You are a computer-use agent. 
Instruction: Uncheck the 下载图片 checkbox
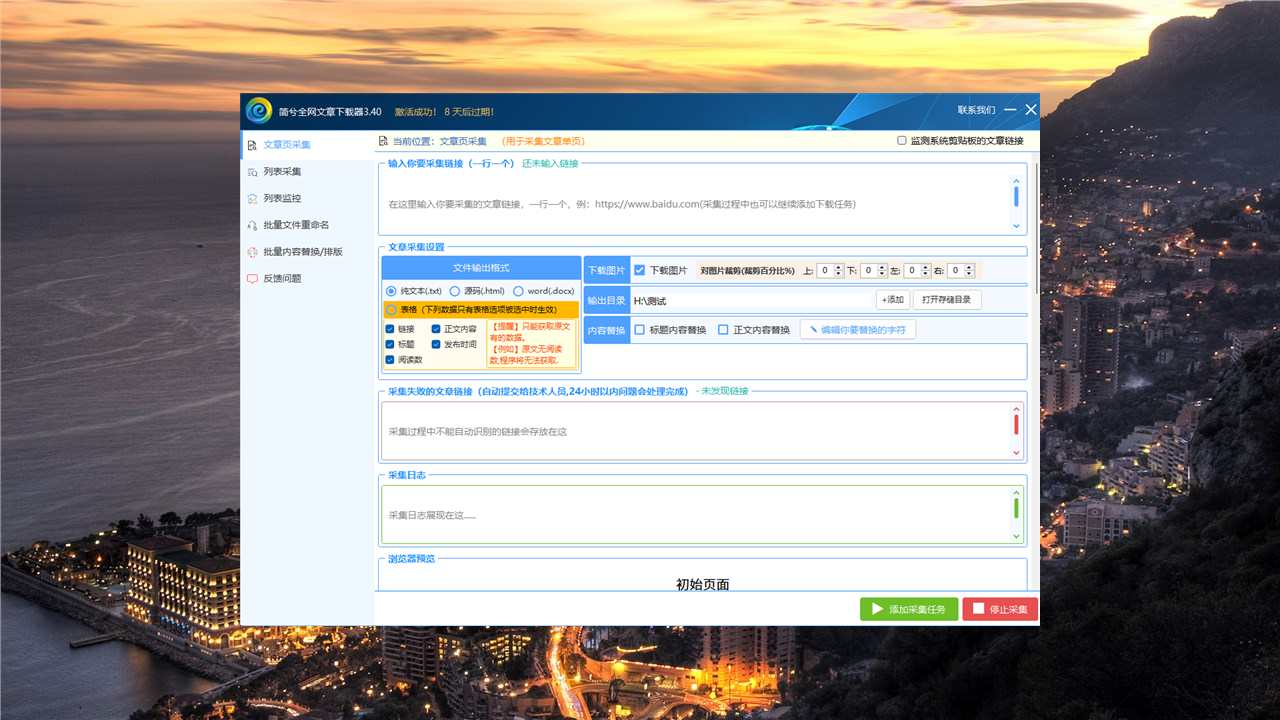(640, 270)
